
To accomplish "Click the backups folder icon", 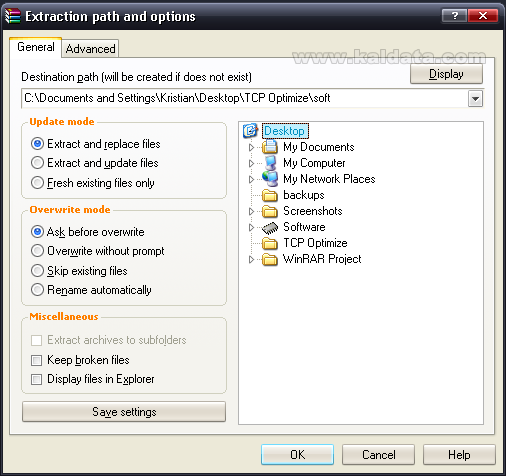I will click(x=270, y=195).
